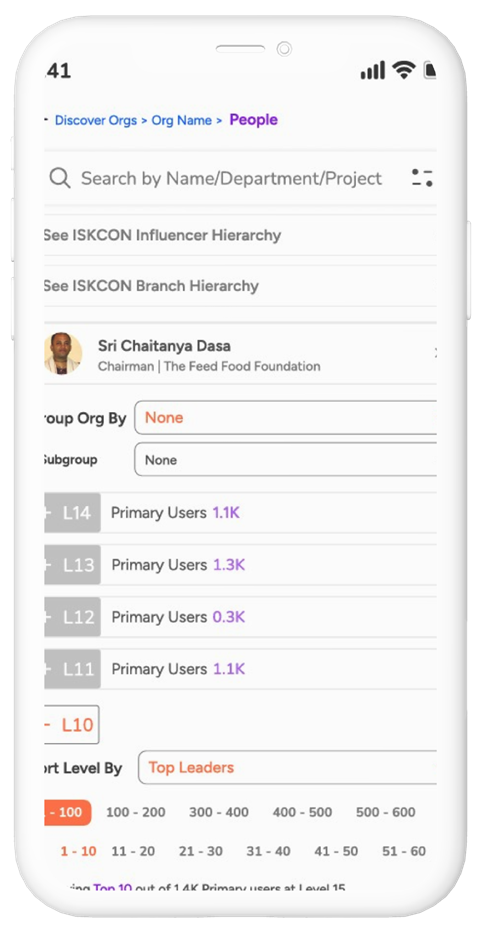Open the Subgroup None dropdown

[286, 460]
